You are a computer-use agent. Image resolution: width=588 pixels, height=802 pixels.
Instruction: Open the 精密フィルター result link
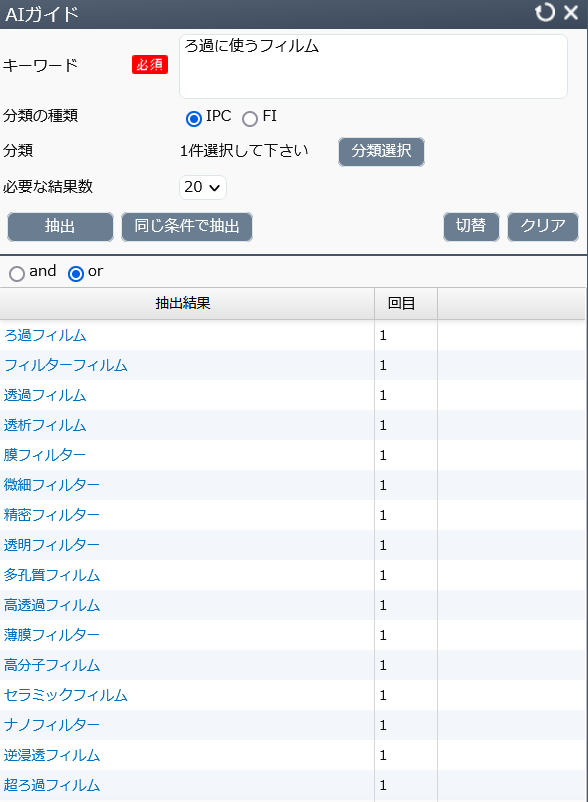(52, 515)
